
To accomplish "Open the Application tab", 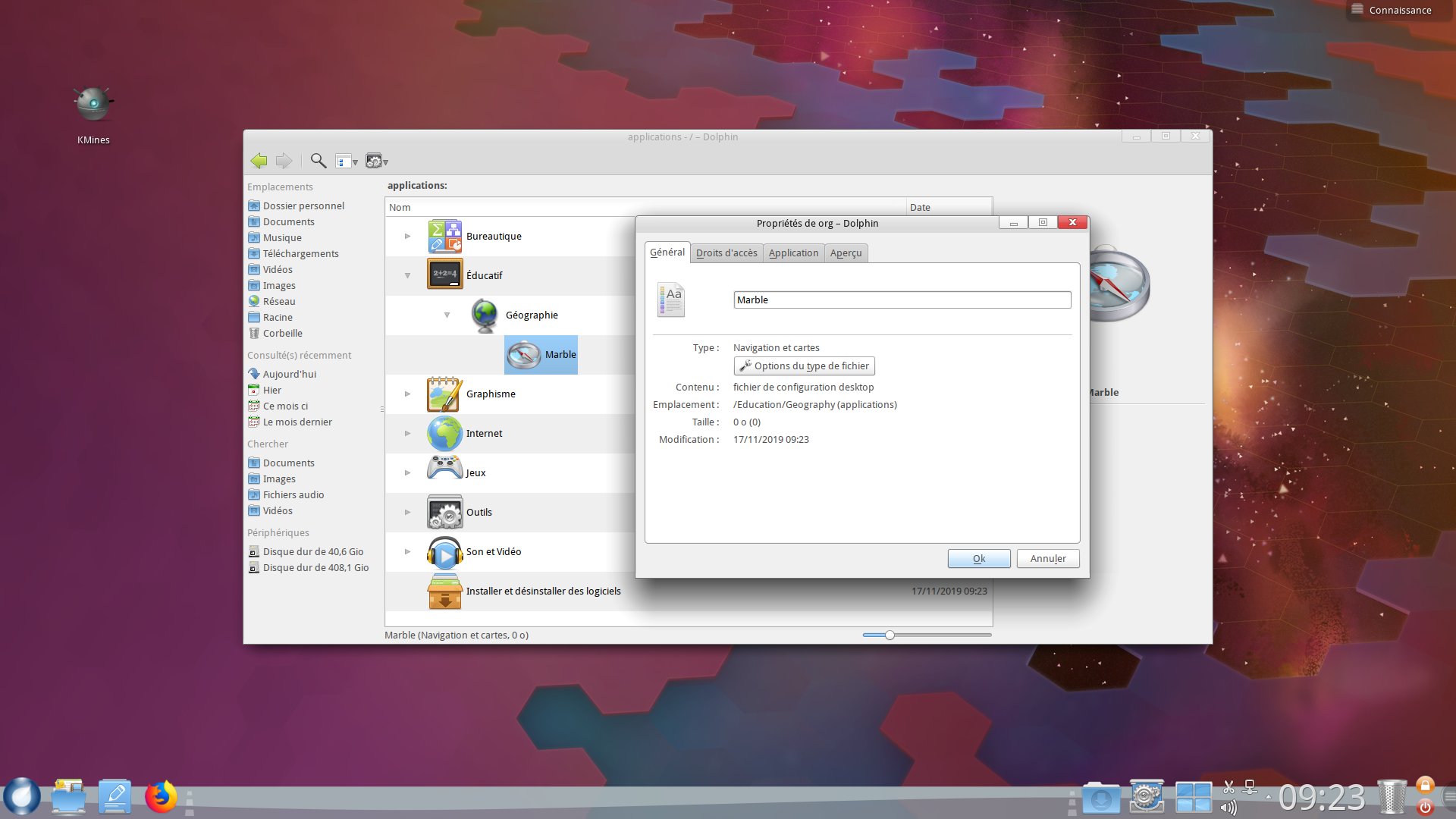I will click(793, 253).
